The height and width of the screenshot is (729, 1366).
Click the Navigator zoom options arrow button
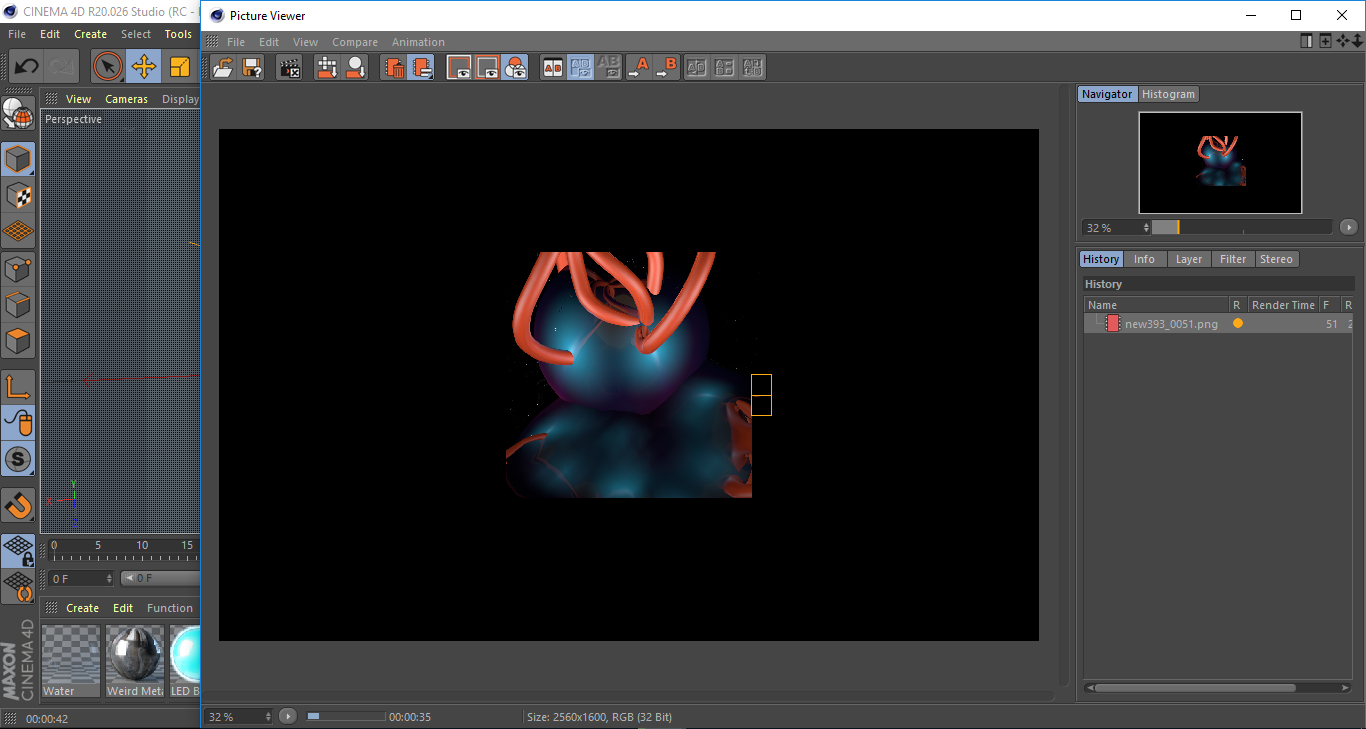point(1348,227)
